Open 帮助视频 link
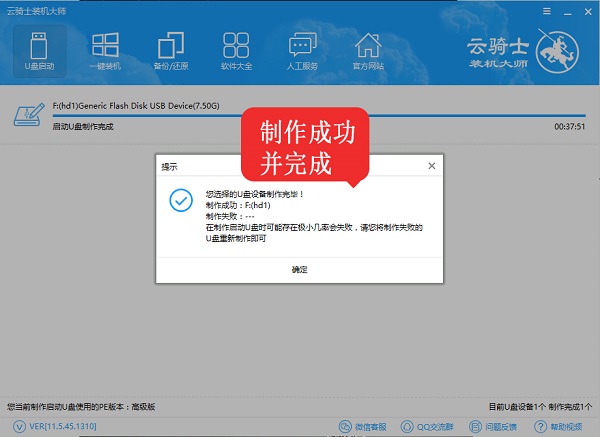Viewport: 600px width, 437px height. 558,426
